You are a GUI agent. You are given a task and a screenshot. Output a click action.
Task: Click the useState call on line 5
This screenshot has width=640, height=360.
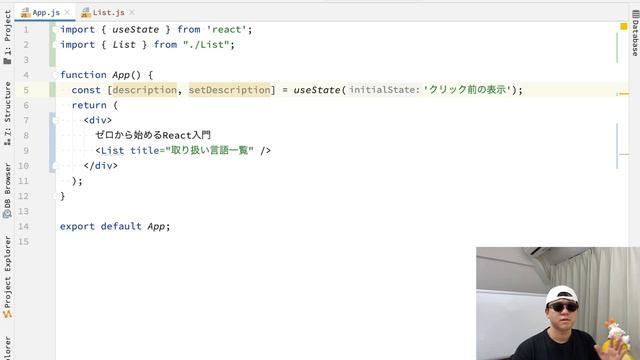click(x=317, y=90)
